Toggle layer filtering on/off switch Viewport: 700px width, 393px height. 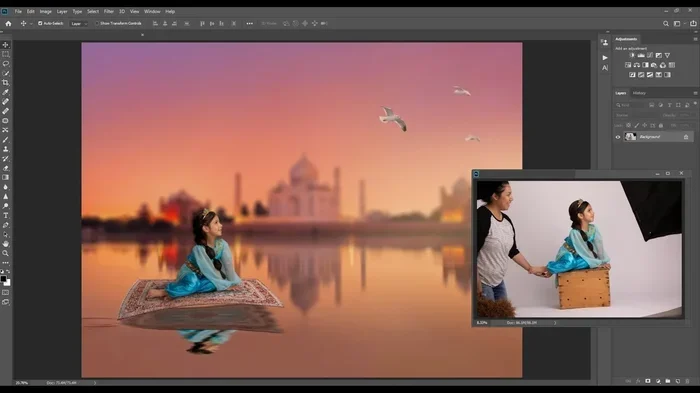695,104
